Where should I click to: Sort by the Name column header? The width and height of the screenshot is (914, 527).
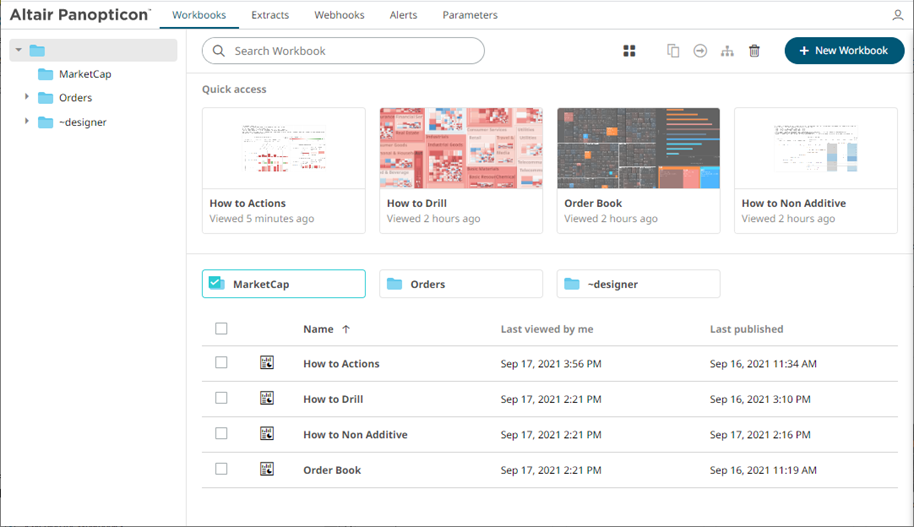coord(319,329)
